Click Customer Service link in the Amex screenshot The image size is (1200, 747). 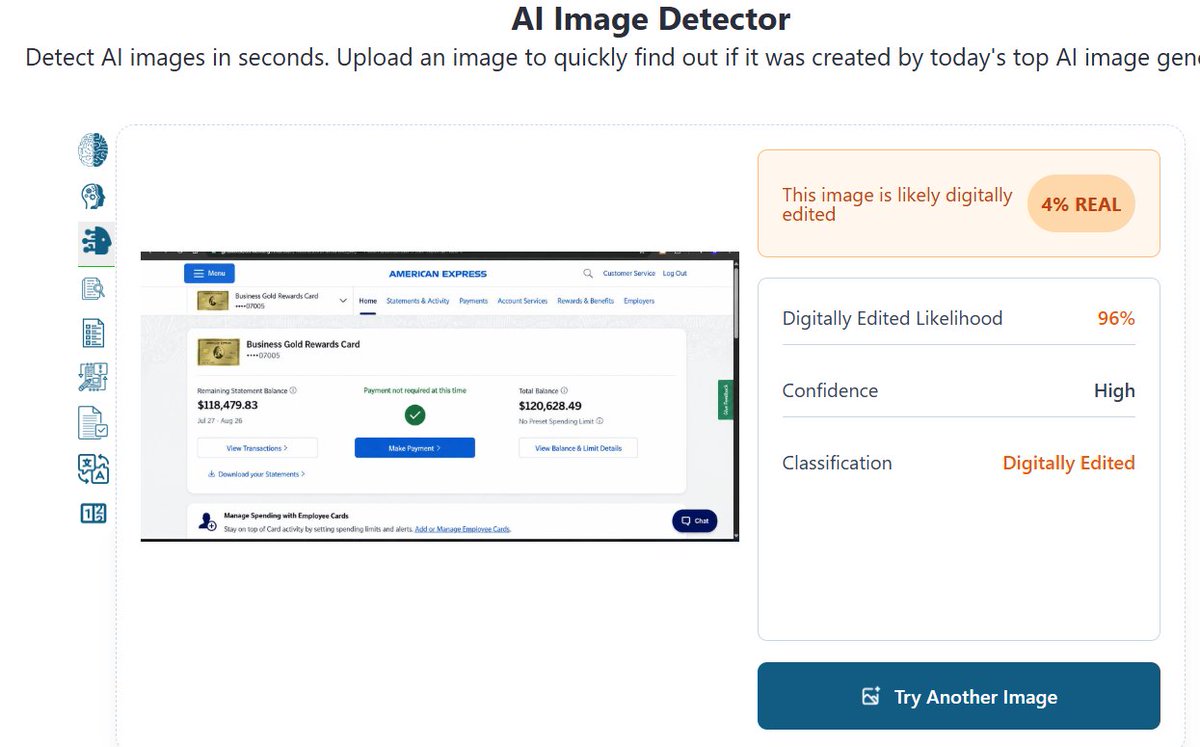pos(629,273)
